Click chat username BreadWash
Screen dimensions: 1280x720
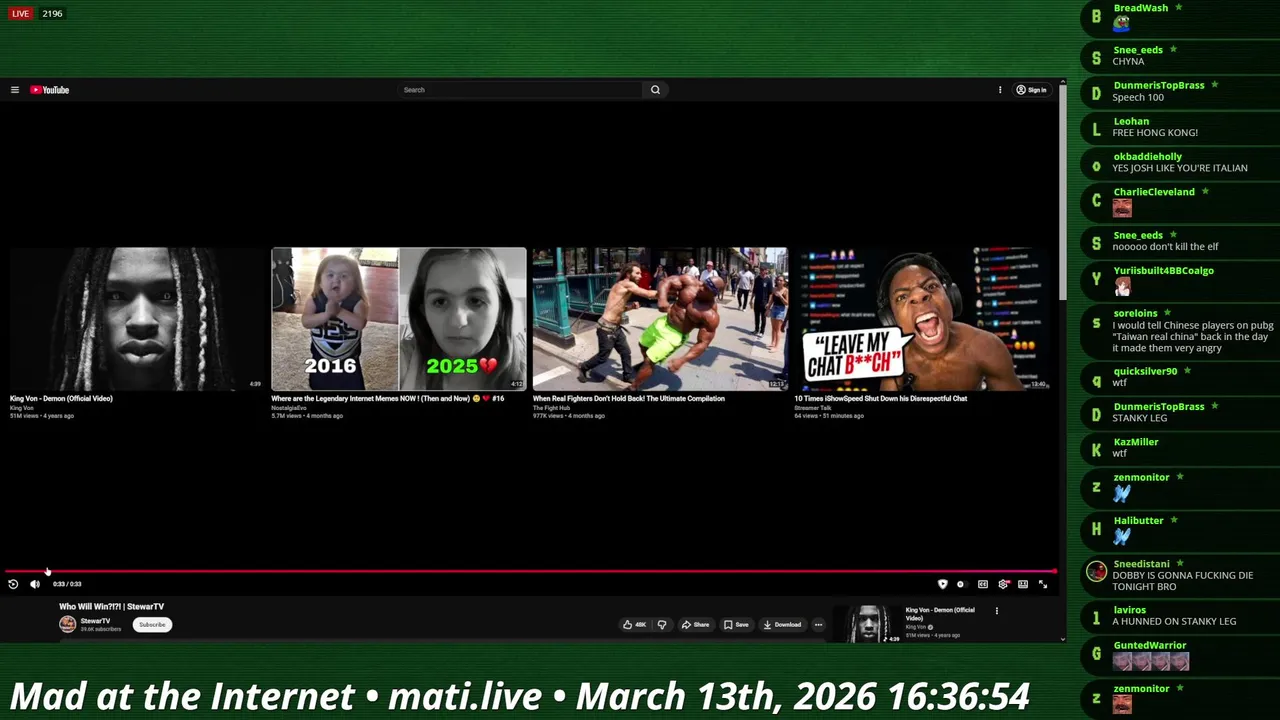1141,8
